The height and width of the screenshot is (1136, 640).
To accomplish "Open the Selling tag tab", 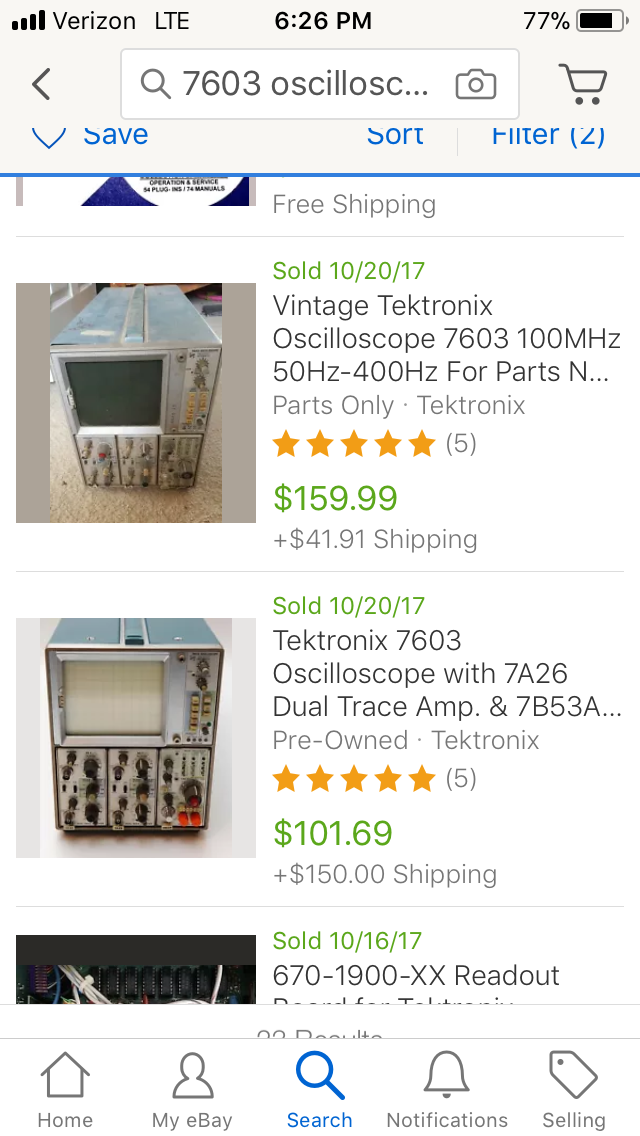I will coord(574,1090).
